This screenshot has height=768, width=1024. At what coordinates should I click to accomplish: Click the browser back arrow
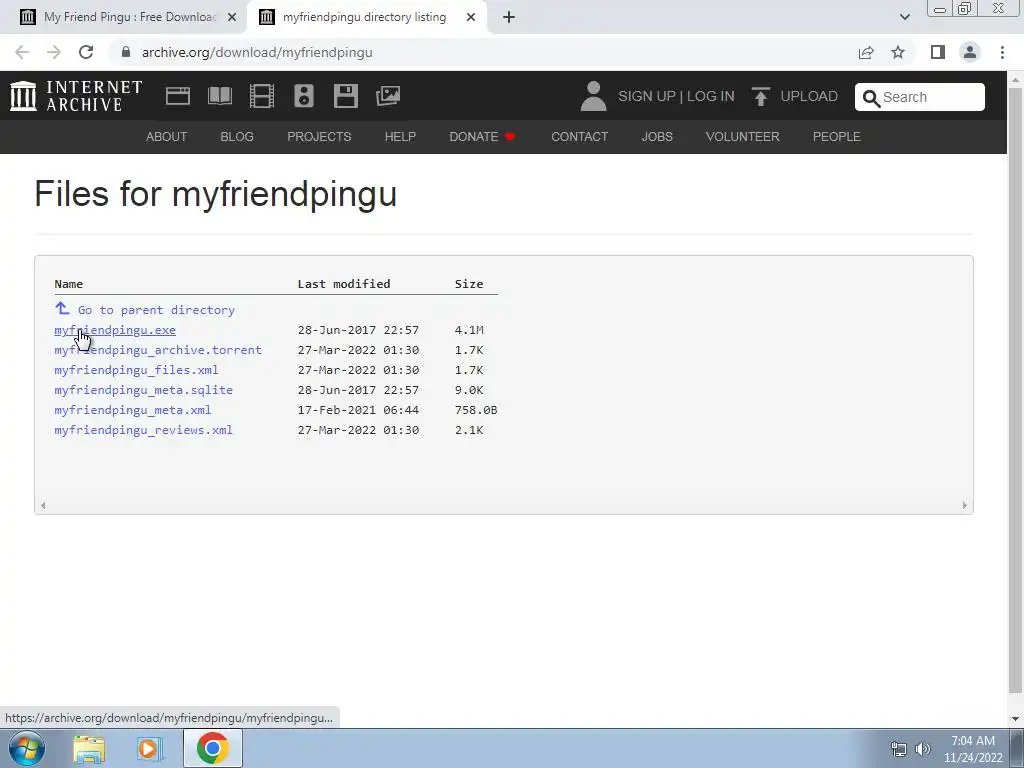tap(22, 52)
